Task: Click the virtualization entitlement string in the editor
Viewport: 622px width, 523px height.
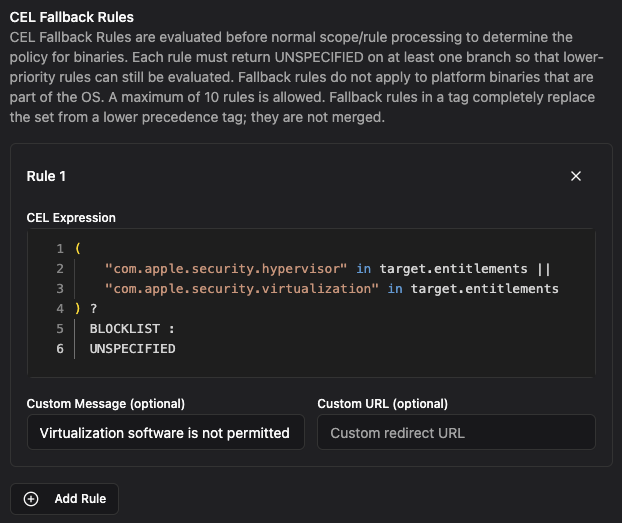Action: 241,288
